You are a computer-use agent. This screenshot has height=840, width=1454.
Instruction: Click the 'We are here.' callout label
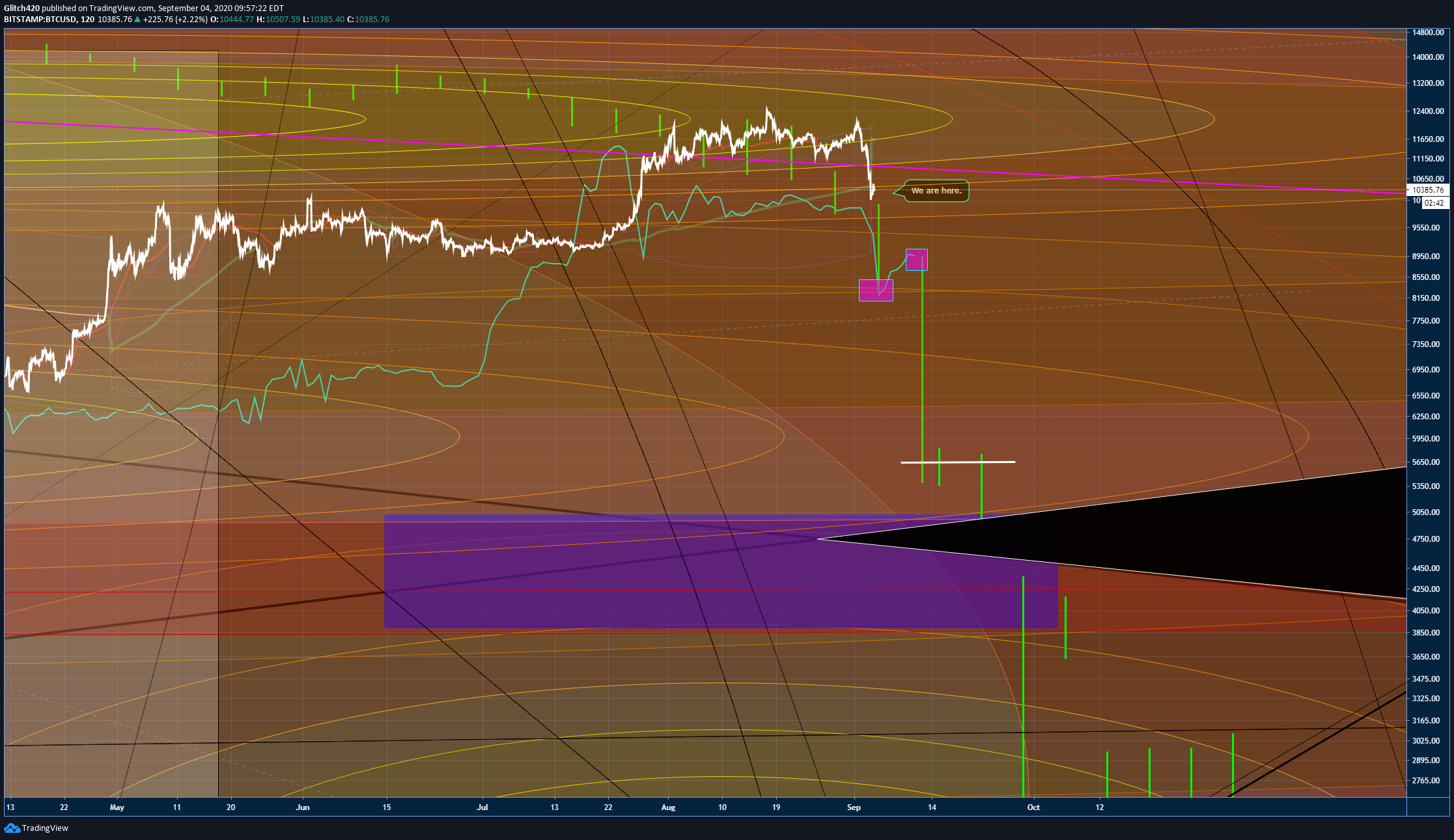coord(936,191)
